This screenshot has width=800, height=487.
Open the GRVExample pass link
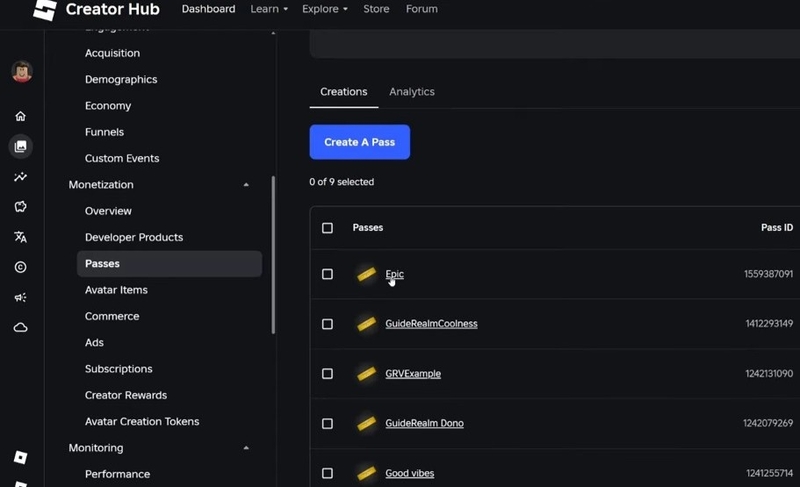click(413, 374)
